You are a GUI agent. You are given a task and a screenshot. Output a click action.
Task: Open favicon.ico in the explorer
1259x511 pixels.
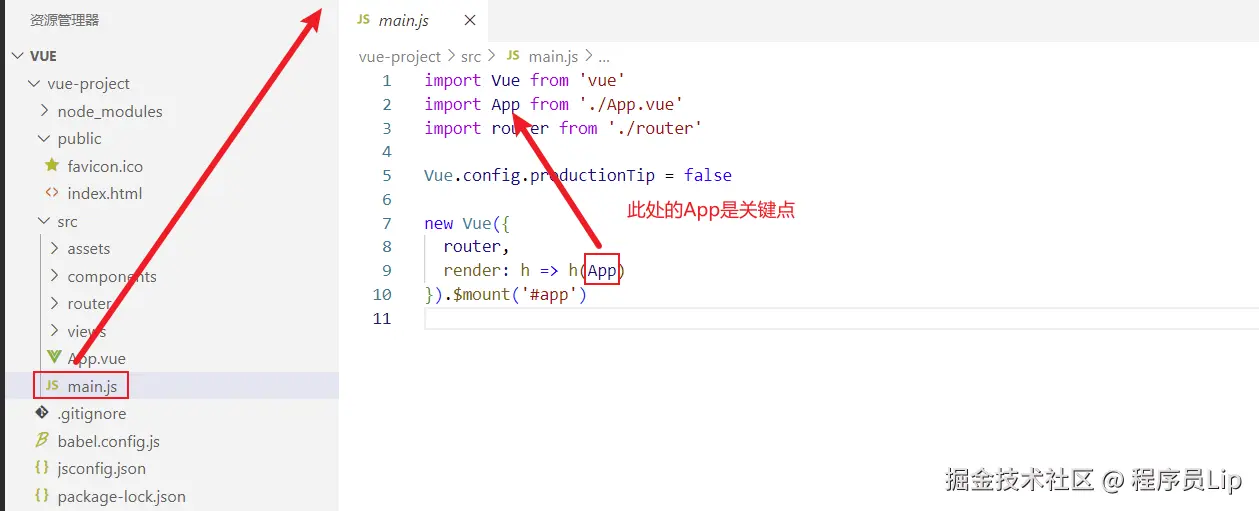coord(105,166)
